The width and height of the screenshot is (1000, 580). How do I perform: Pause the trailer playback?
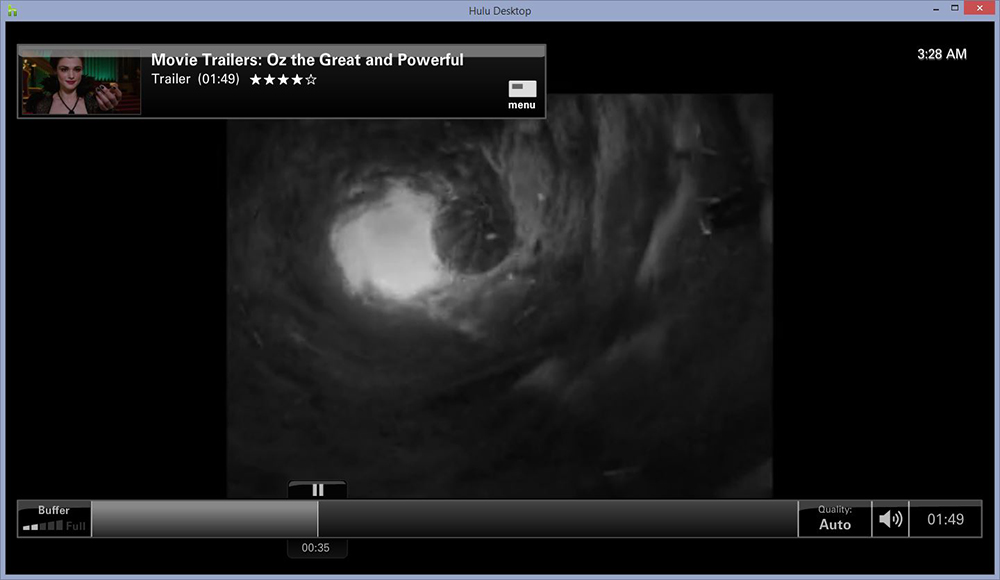coord(318,490)
